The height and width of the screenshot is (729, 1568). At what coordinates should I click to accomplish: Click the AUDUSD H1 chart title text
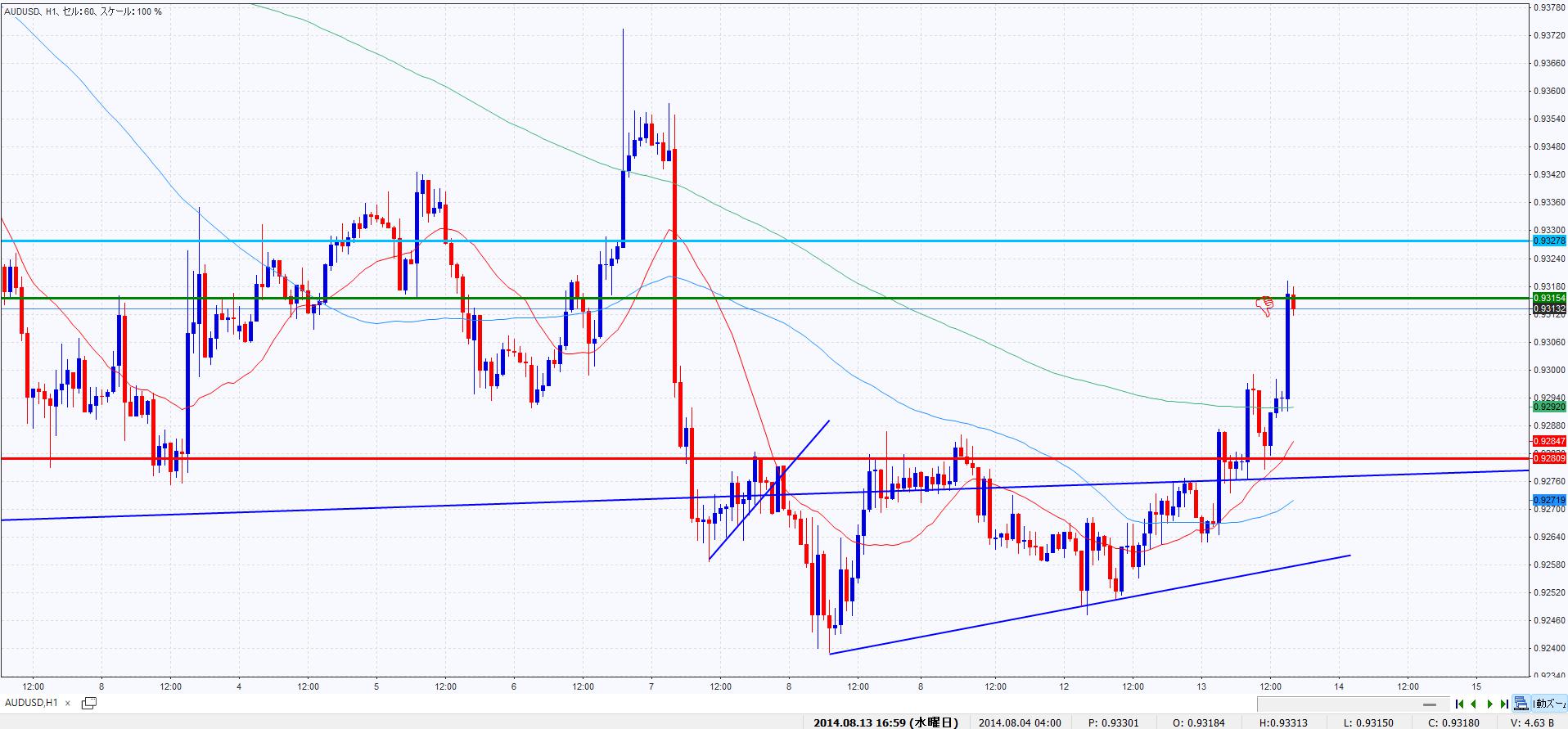82,11
